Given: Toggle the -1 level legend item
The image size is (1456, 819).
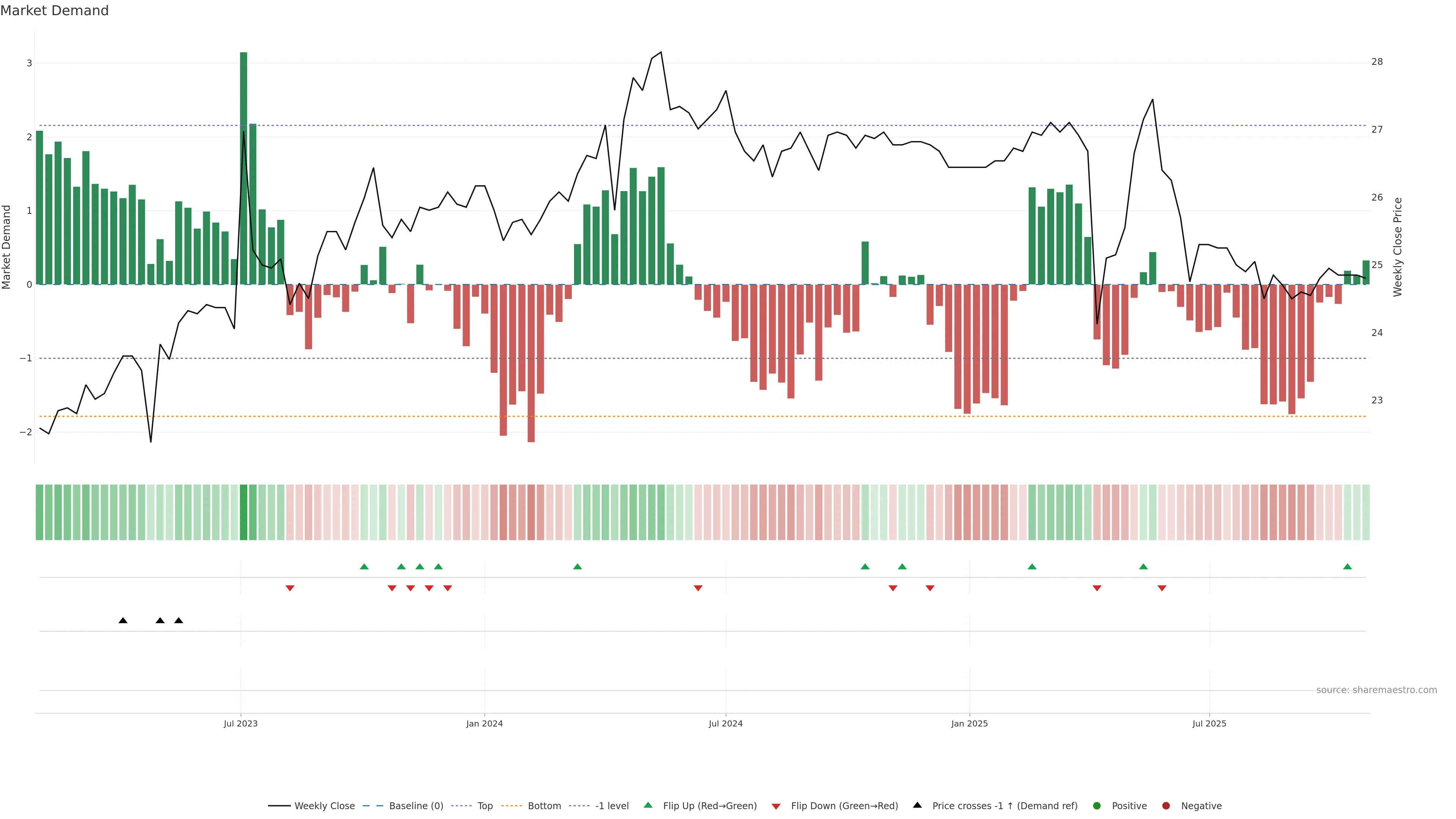Looking at the screenshot, I should [612, 806].
